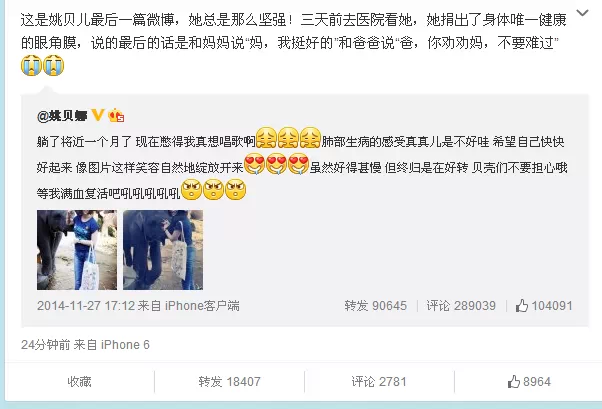Click the iPhone 6 source link

pos(125,345)
